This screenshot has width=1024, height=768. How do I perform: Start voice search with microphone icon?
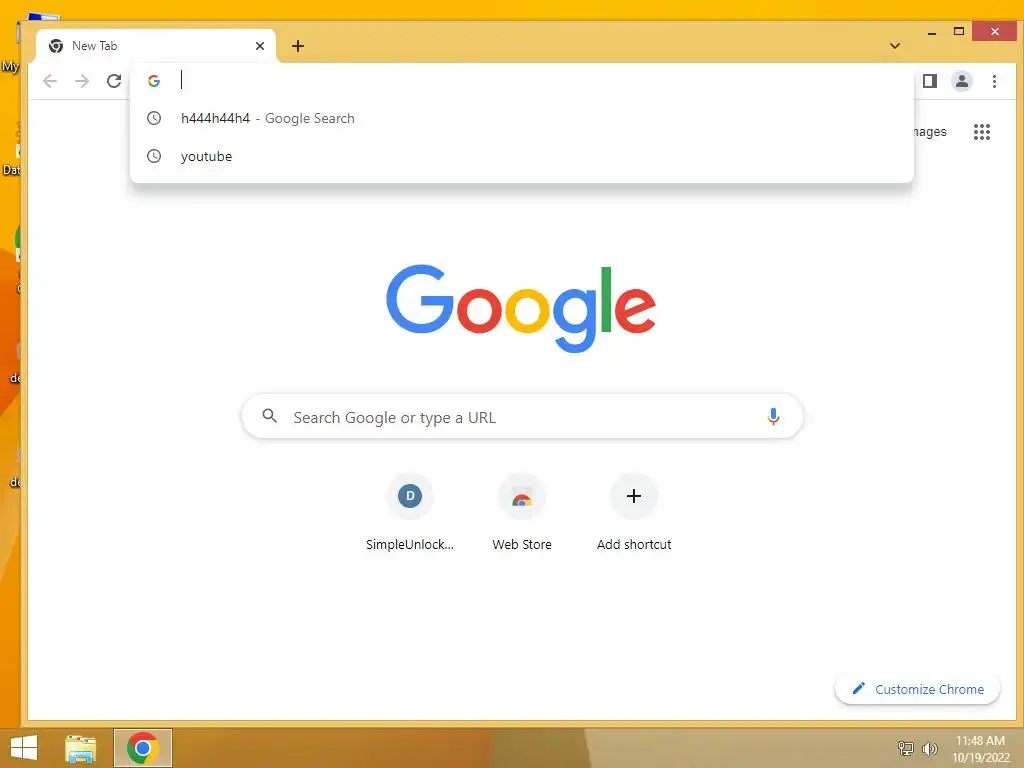tap(773, 417)
